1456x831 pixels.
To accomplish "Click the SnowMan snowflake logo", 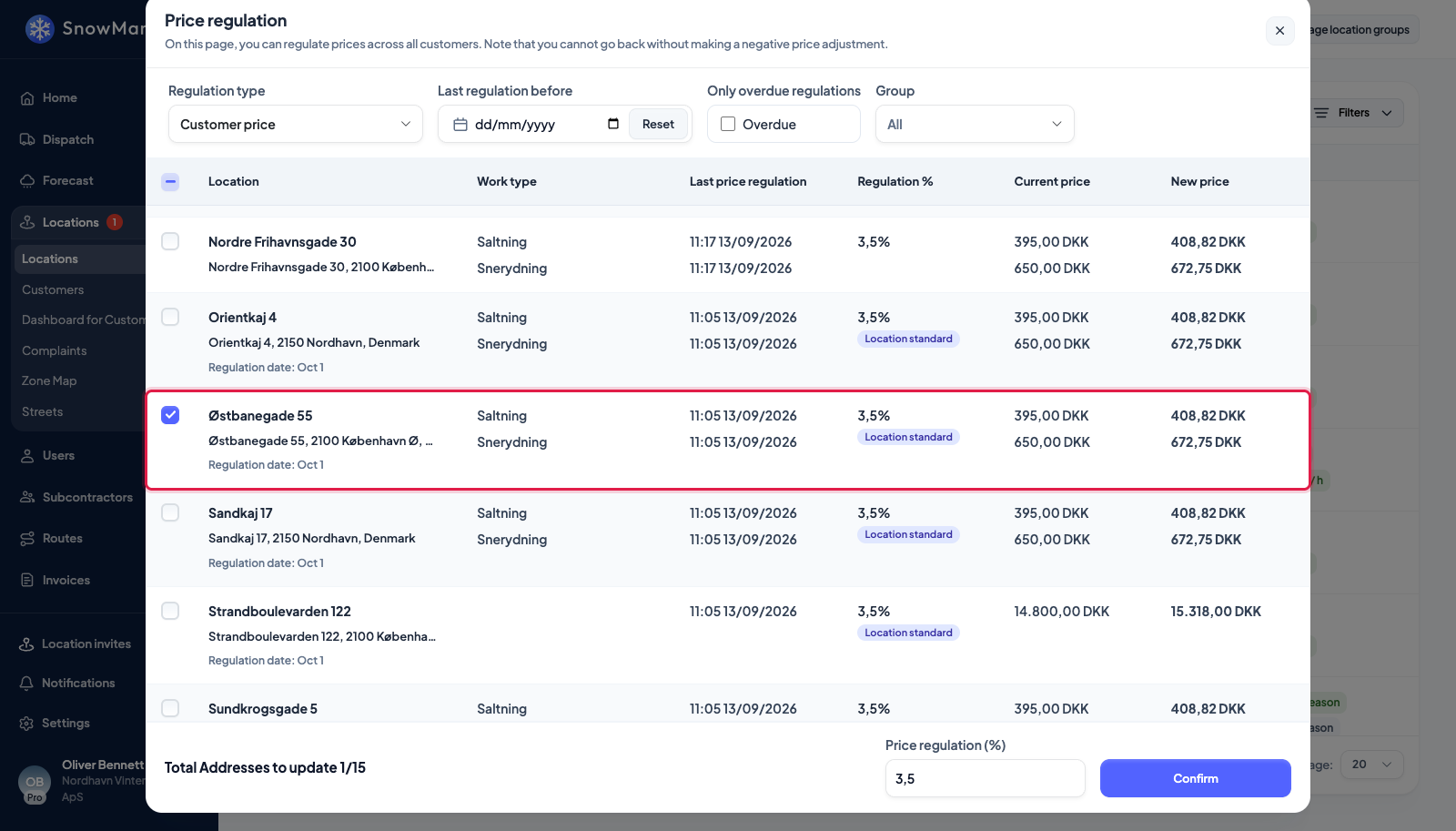I will (40, 29).
